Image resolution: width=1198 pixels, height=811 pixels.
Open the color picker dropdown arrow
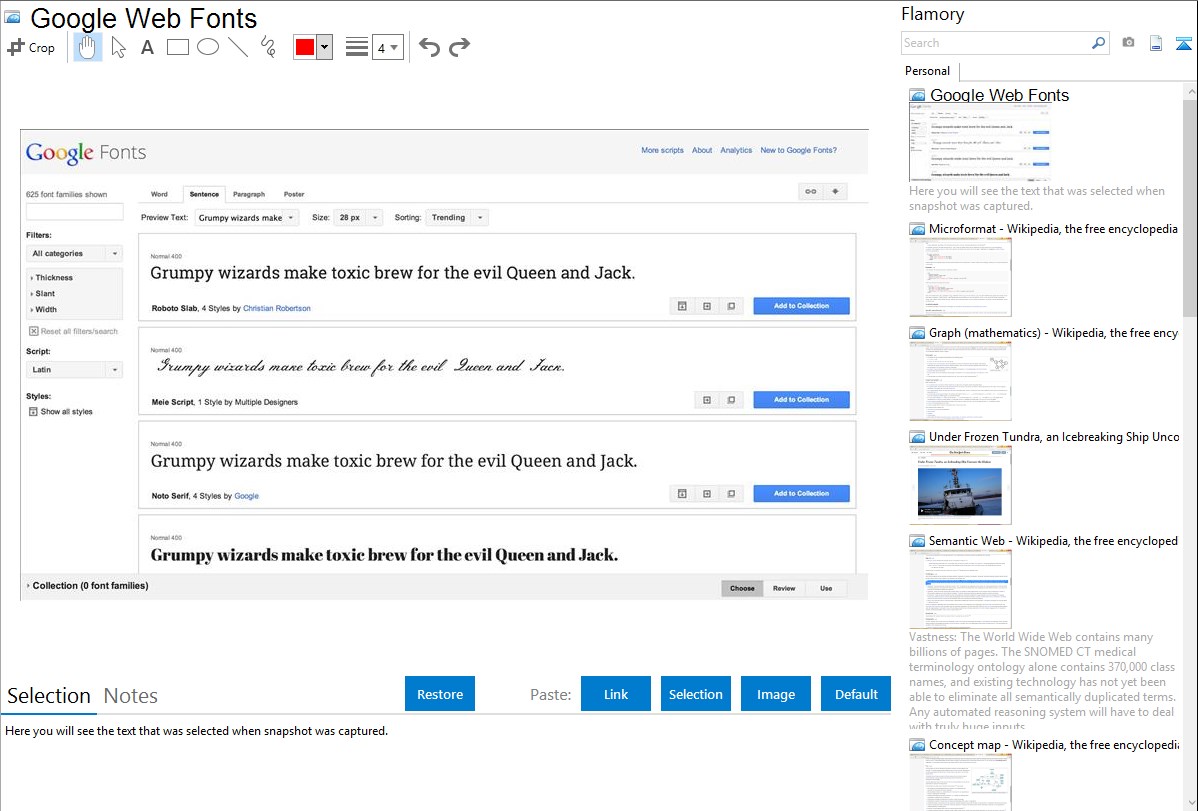pyautogui.click(x=325, y=47)
